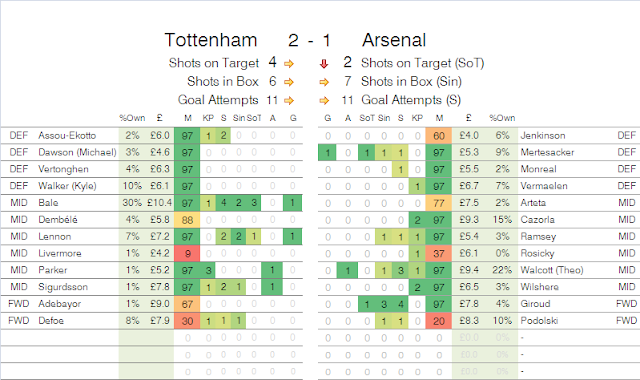Click Mertesacker's green goal cell

click(x=327, y=153)
